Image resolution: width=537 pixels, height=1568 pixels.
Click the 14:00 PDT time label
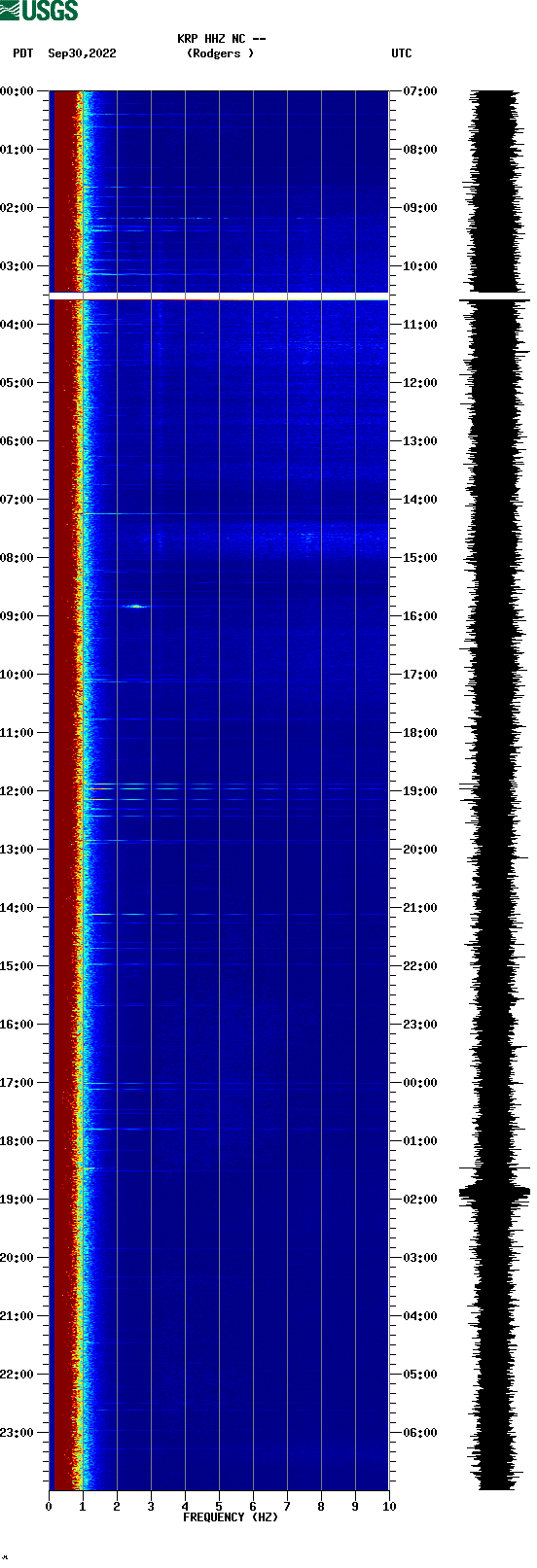[x=17, y=908]
